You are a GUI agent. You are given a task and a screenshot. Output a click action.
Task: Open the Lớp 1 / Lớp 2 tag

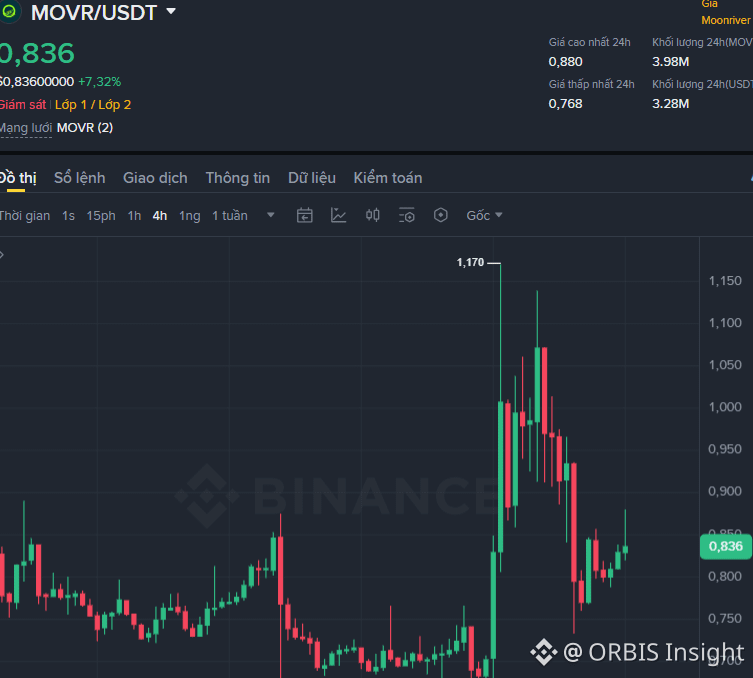coord(93,105)
